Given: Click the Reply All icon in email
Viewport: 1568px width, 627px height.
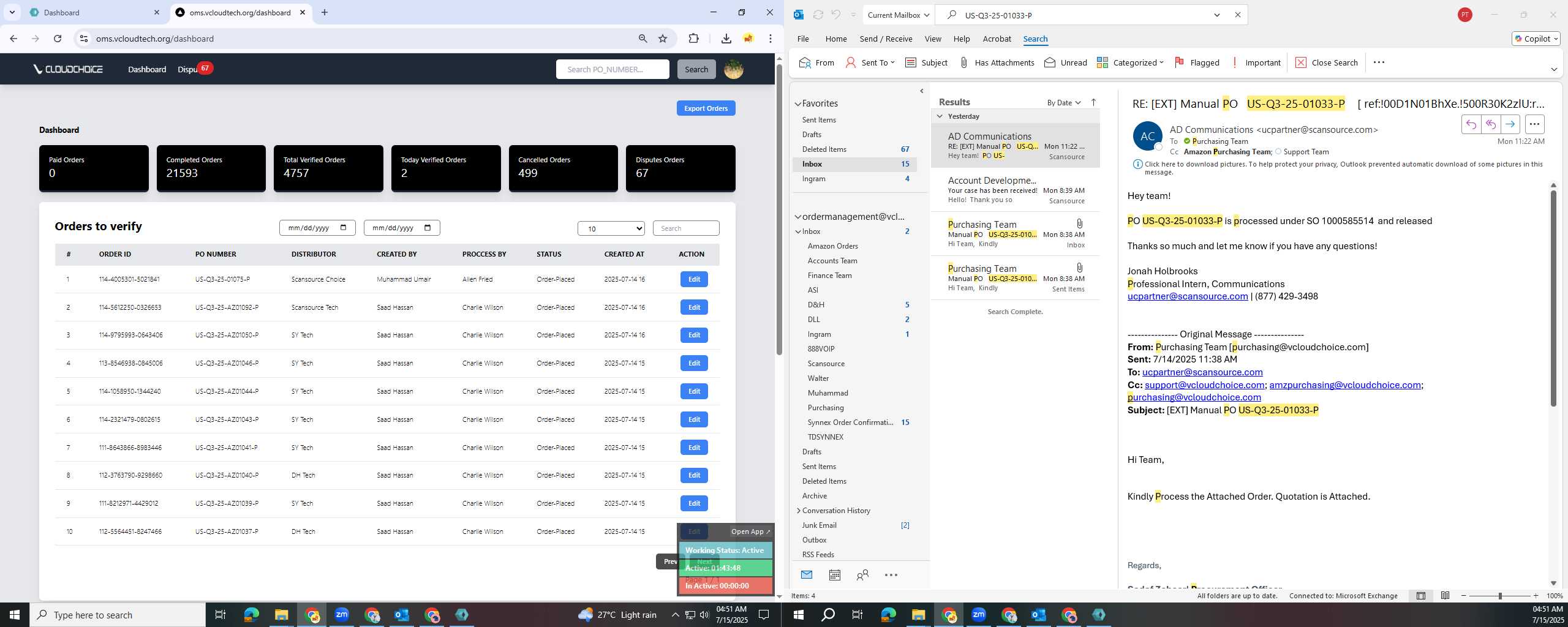Looking at the screenshot, I should click(1490, 124).
